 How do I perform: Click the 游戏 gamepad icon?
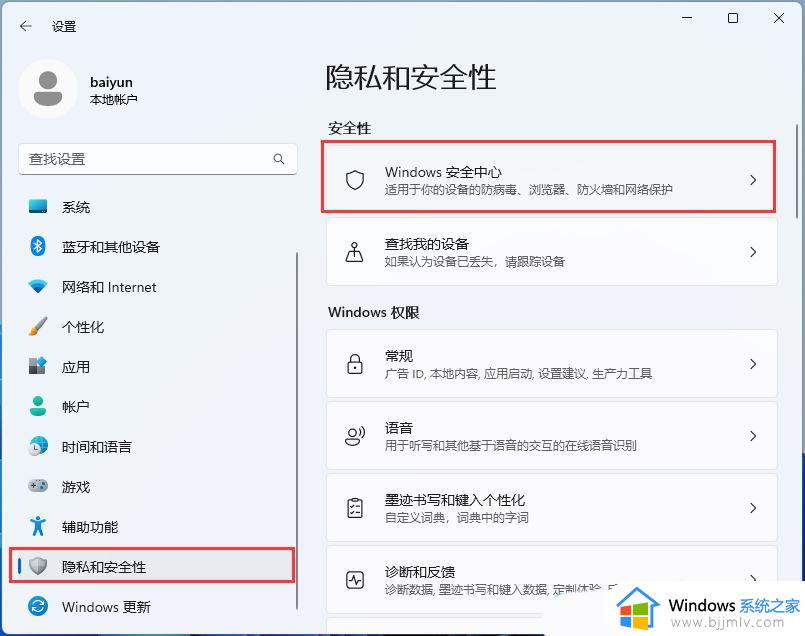click(38, 486)
